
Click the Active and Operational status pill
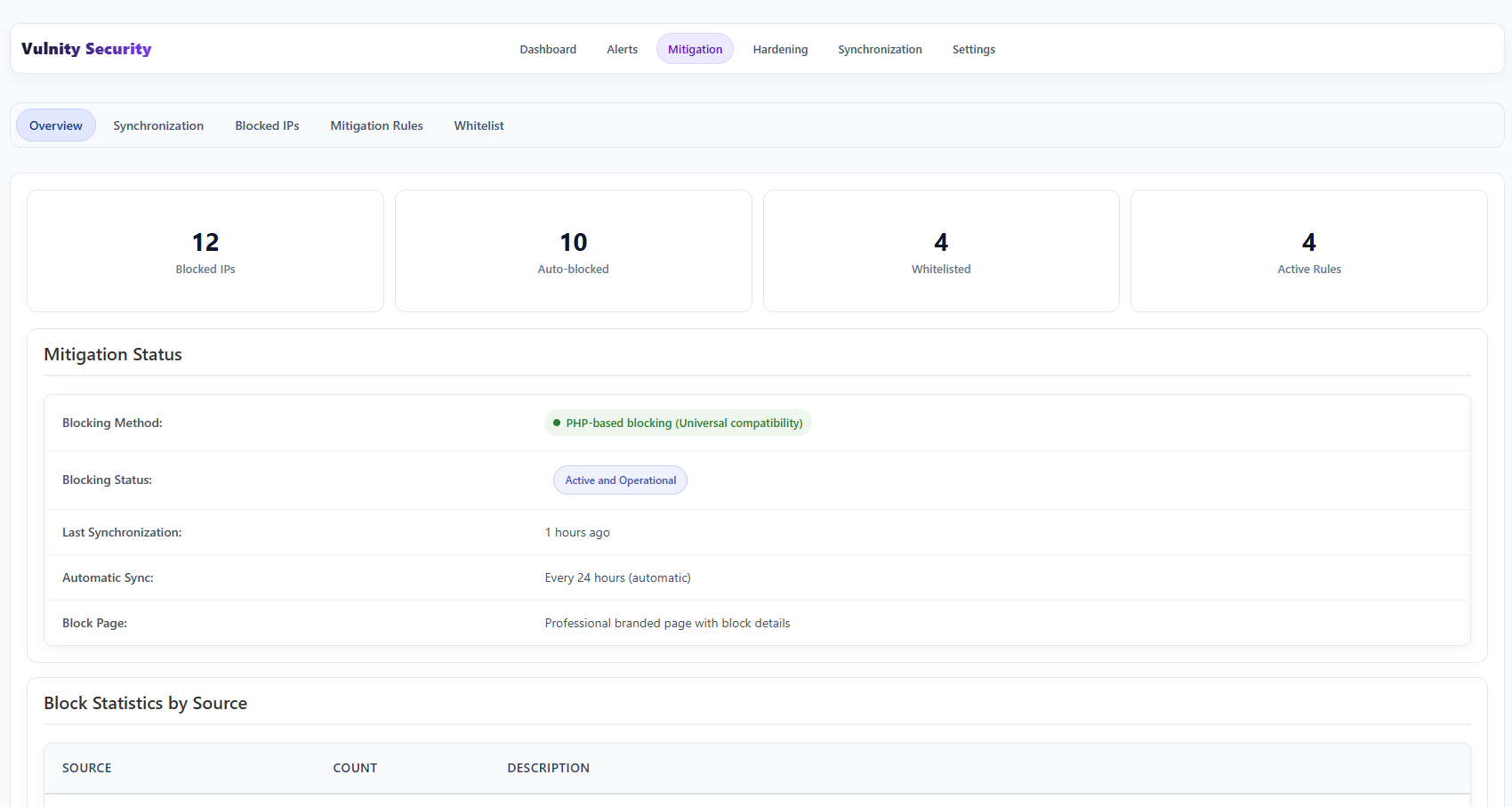pos(620,480)
